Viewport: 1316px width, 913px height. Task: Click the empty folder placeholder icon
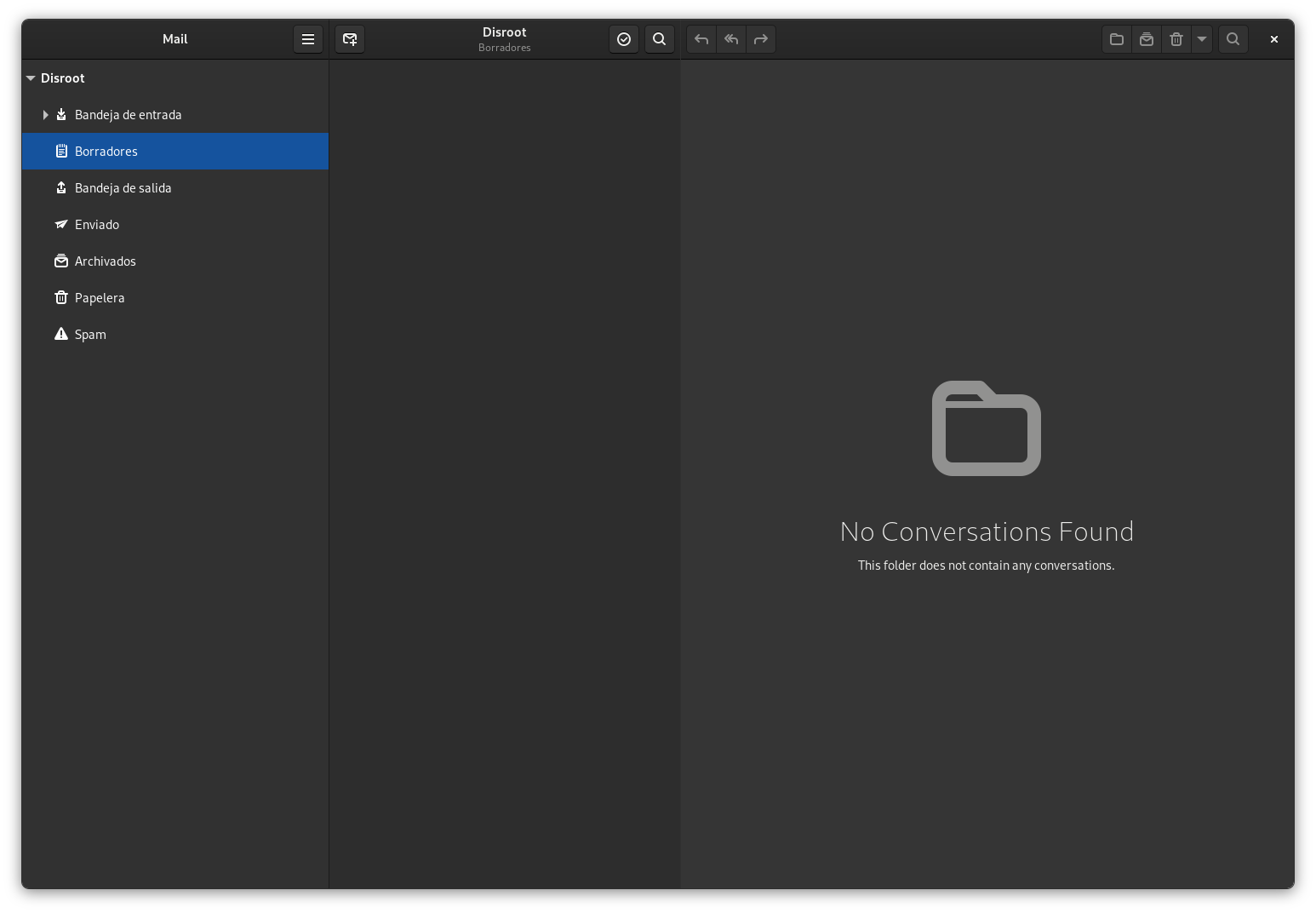(987, 428)
